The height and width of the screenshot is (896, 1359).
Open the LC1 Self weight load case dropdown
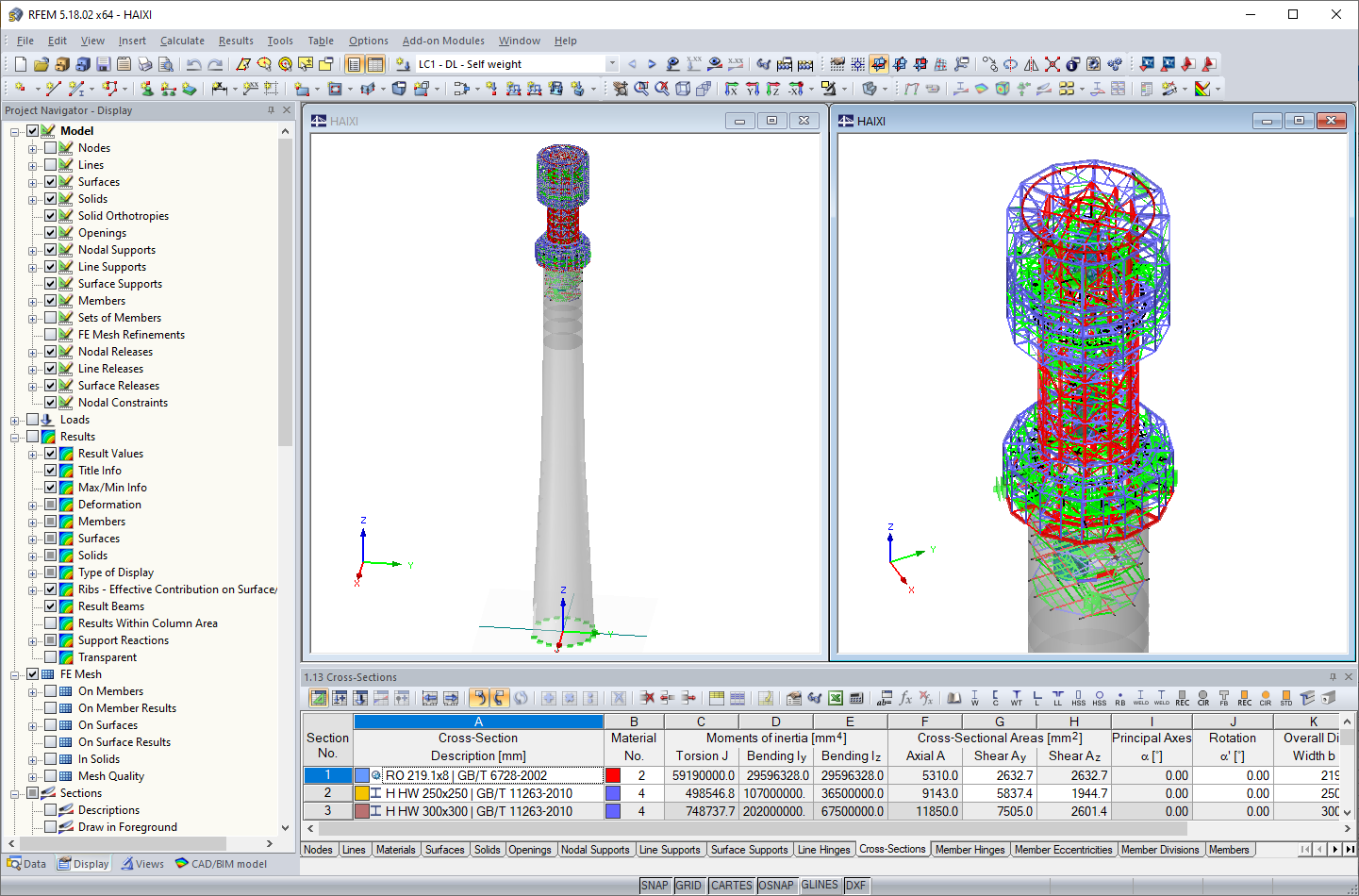coord(611,63)
